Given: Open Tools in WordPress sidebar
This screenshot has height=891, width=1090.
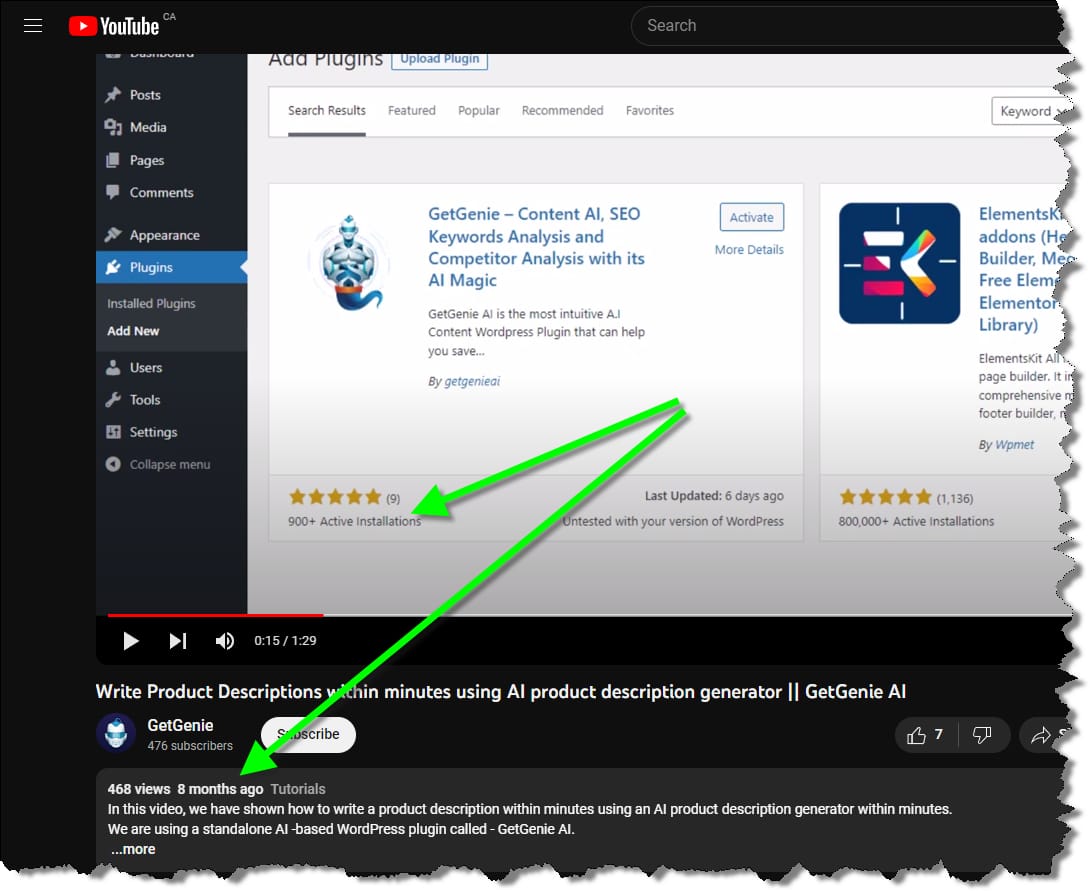Looking at the screenshot, I should tap(145, 400).
